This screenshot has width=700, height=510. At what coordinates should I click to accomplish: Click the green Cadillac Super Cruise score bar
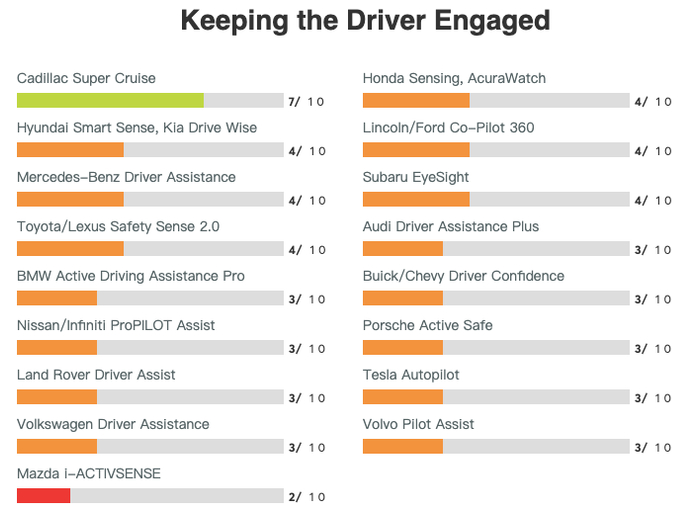click(x=110, y=100)
